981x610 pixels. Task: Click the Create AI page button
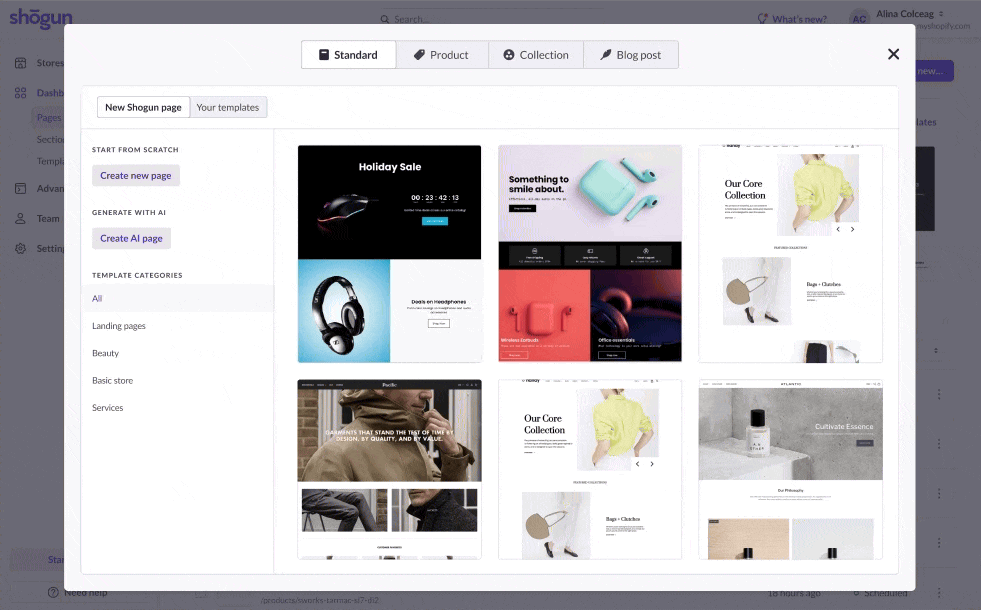click(131, 238)
